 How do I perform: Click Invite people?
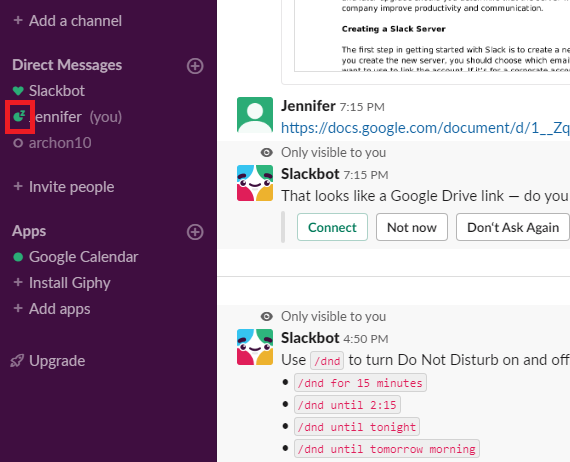72,187
